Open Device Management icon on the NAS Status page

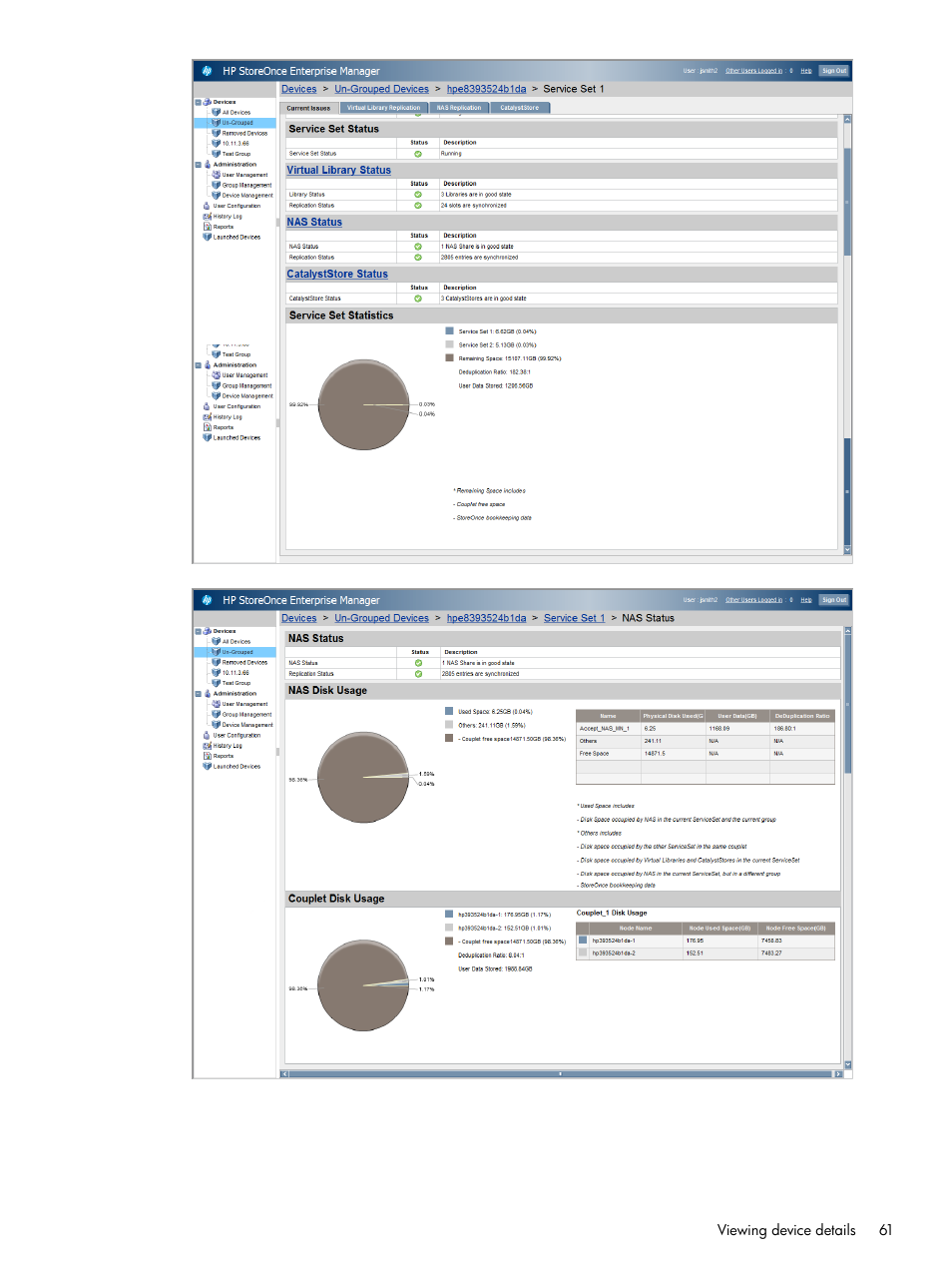pos(216,725)
